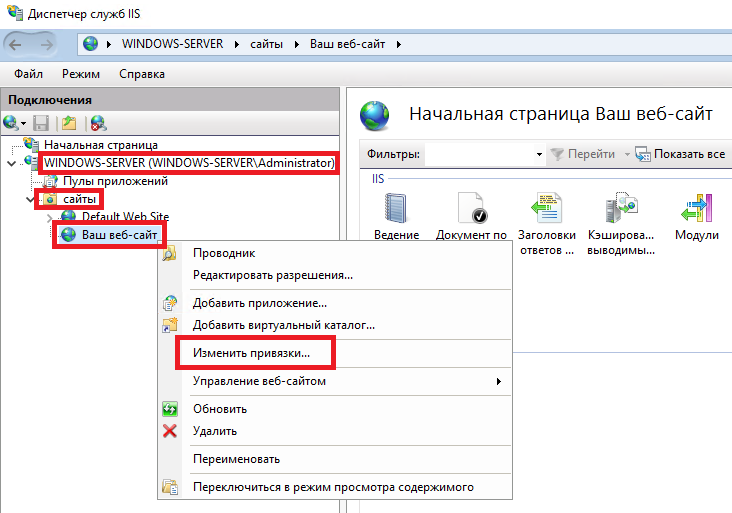
Task: Choose Обновить in the context menu
Action: [335, 409]
